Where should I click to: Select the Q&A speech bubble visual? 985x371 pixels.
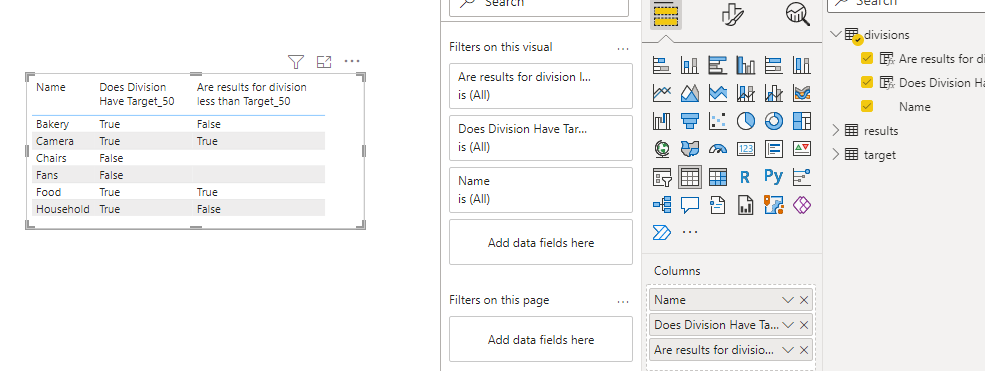(690, 205)
